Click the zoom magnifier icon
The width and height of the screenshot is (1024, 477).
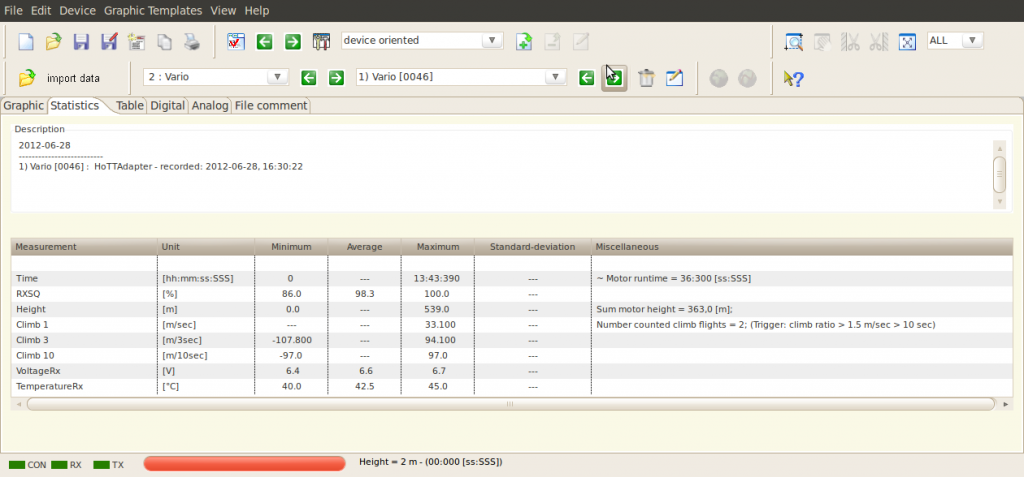tap(794, 42)
